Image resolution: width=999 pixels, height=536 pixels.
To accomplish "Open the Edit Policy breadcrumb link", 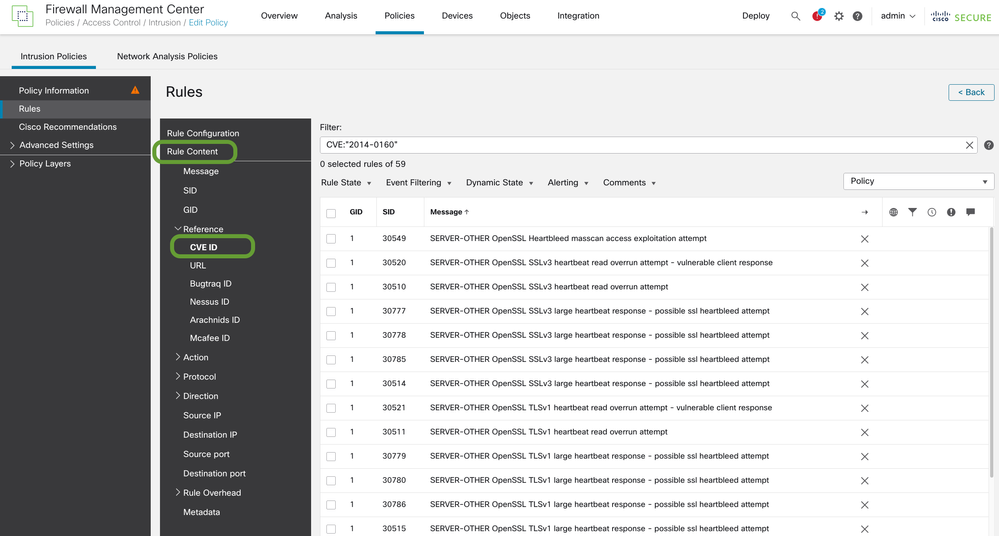I will pyautogui.click(x=208, y=23).
